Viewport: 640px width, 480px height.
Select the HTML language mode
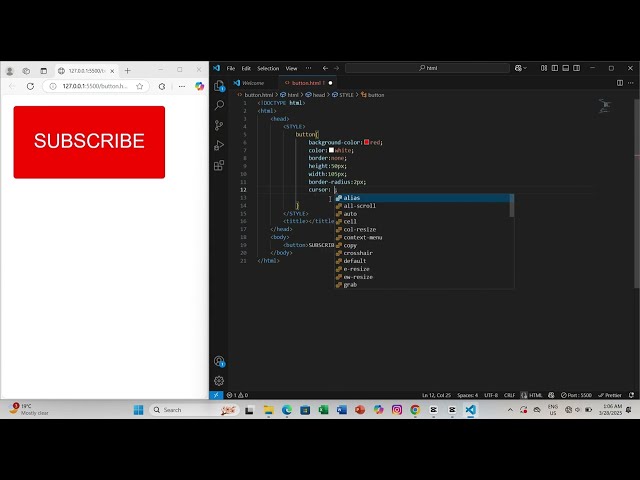coord(535,395)
